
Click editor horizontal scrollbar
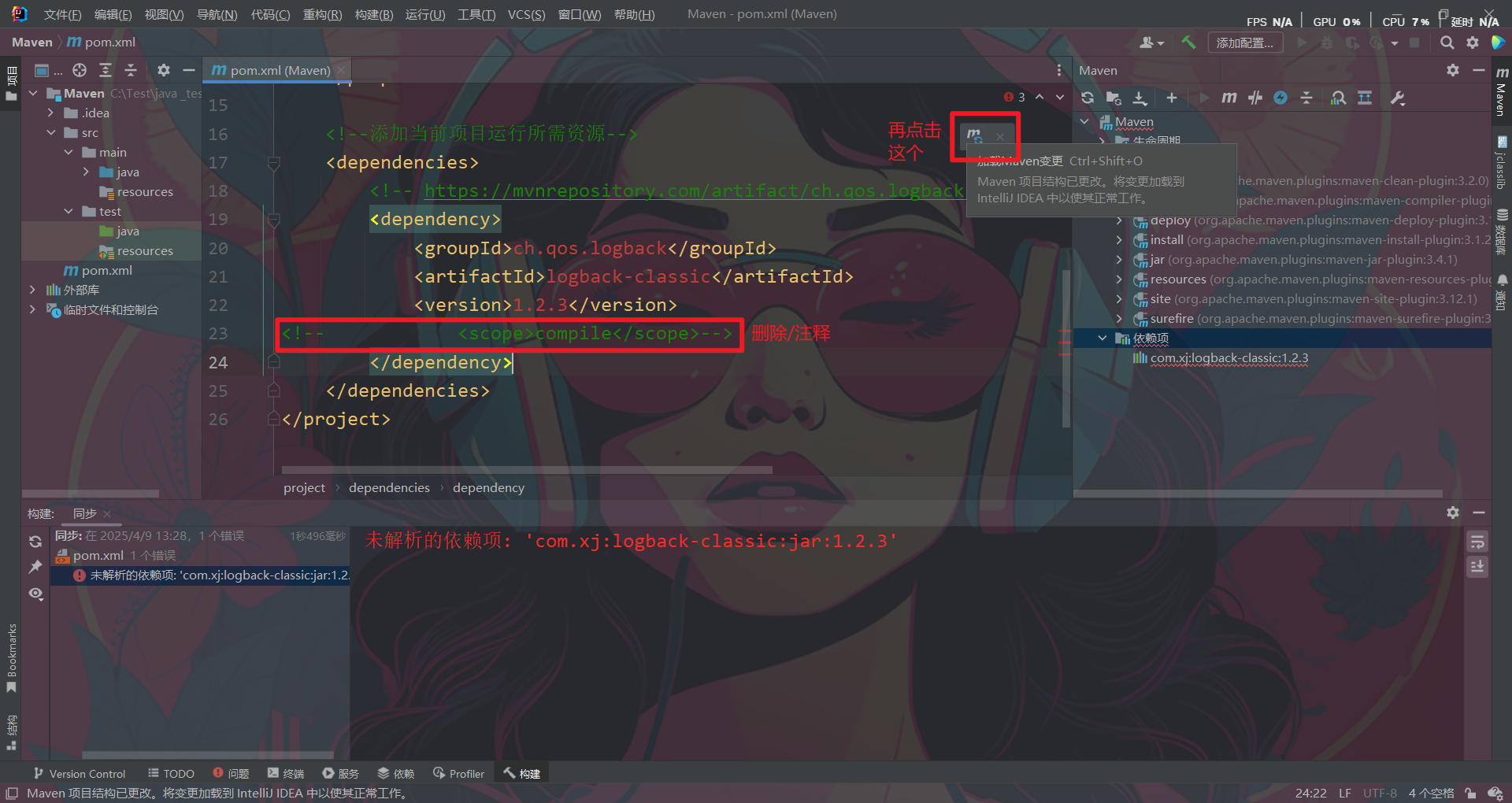coord(527,470)
